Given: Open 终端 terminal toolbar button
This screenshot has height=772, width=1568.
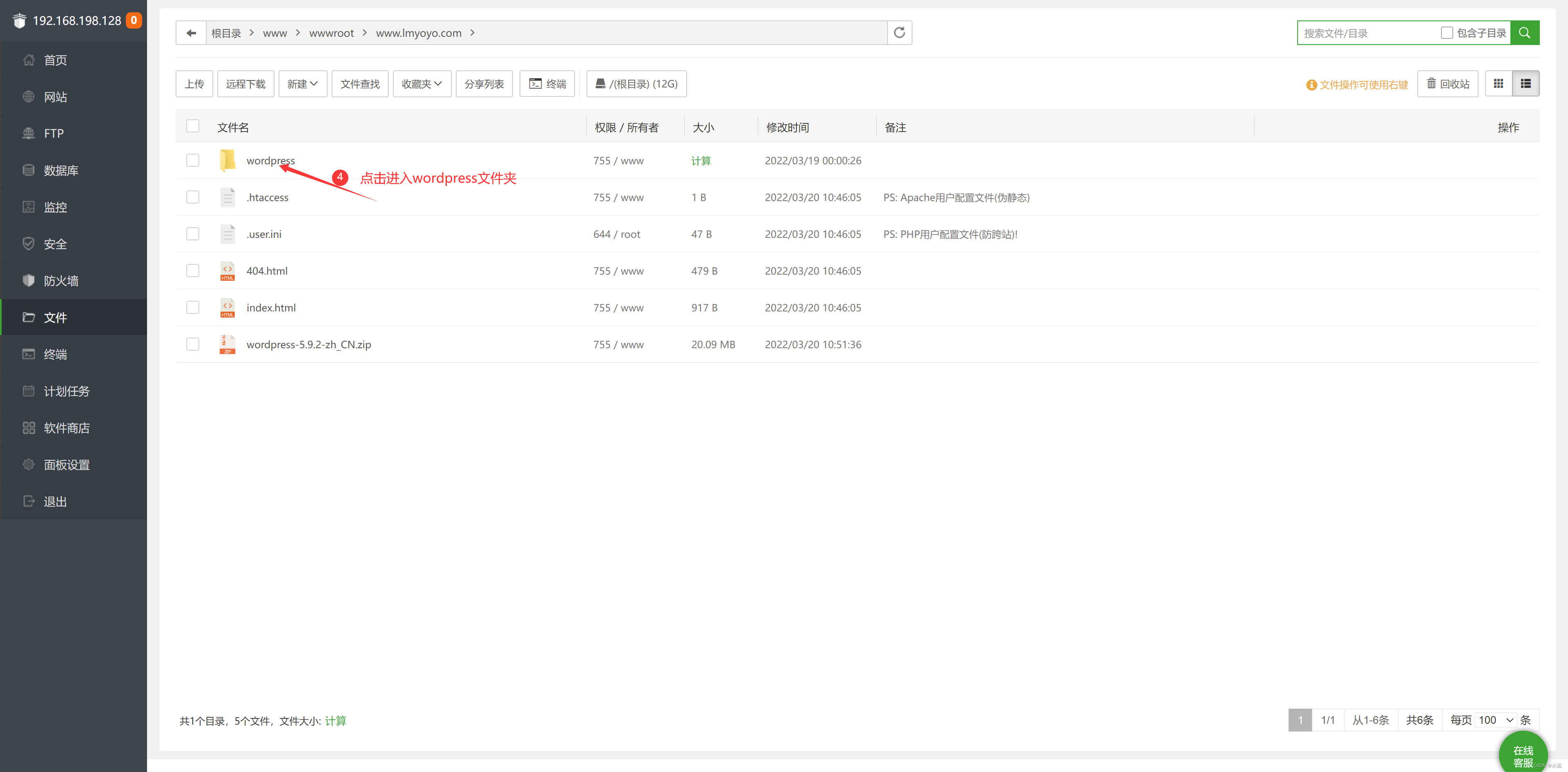Looking at the screenshot, I should pyautogui.click(x=547, y=84).
